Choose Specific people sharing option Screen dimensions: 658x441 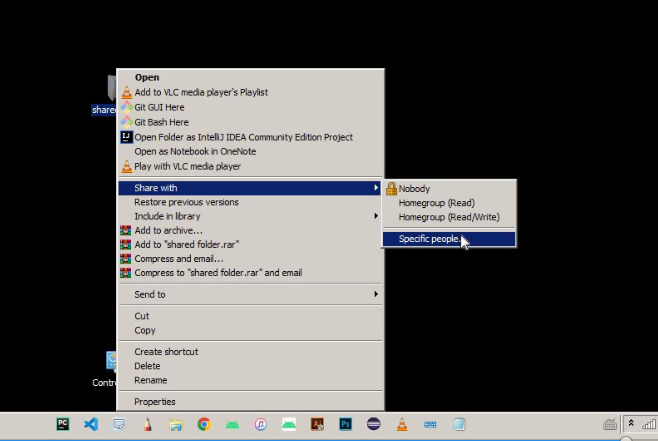[430, 238]
